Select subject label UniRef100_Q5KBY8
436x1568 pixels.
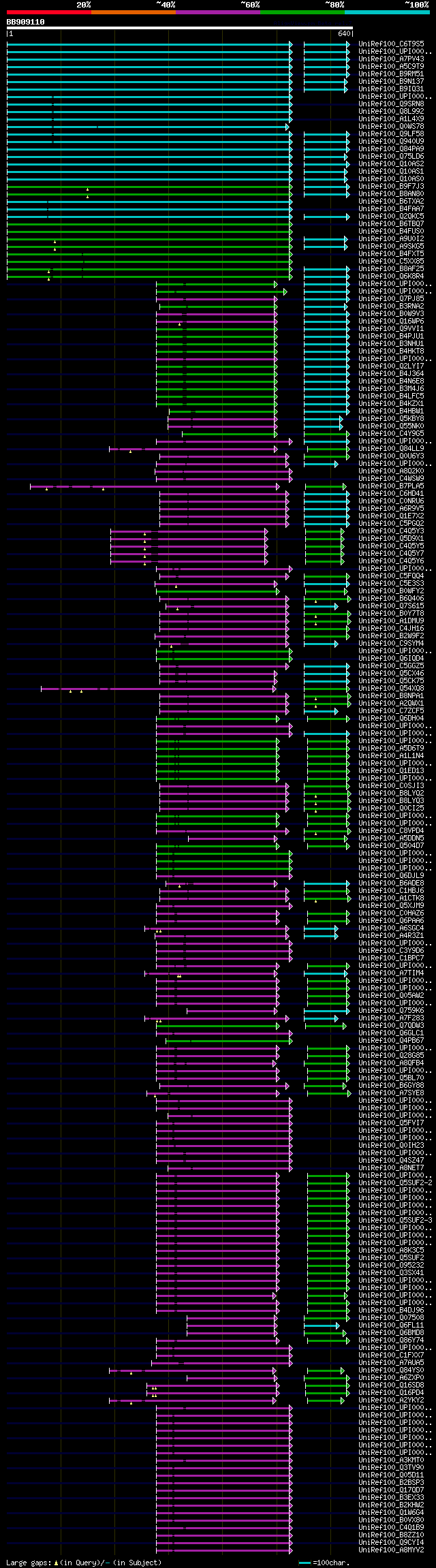pyautogui.click(x=391, y=418)
